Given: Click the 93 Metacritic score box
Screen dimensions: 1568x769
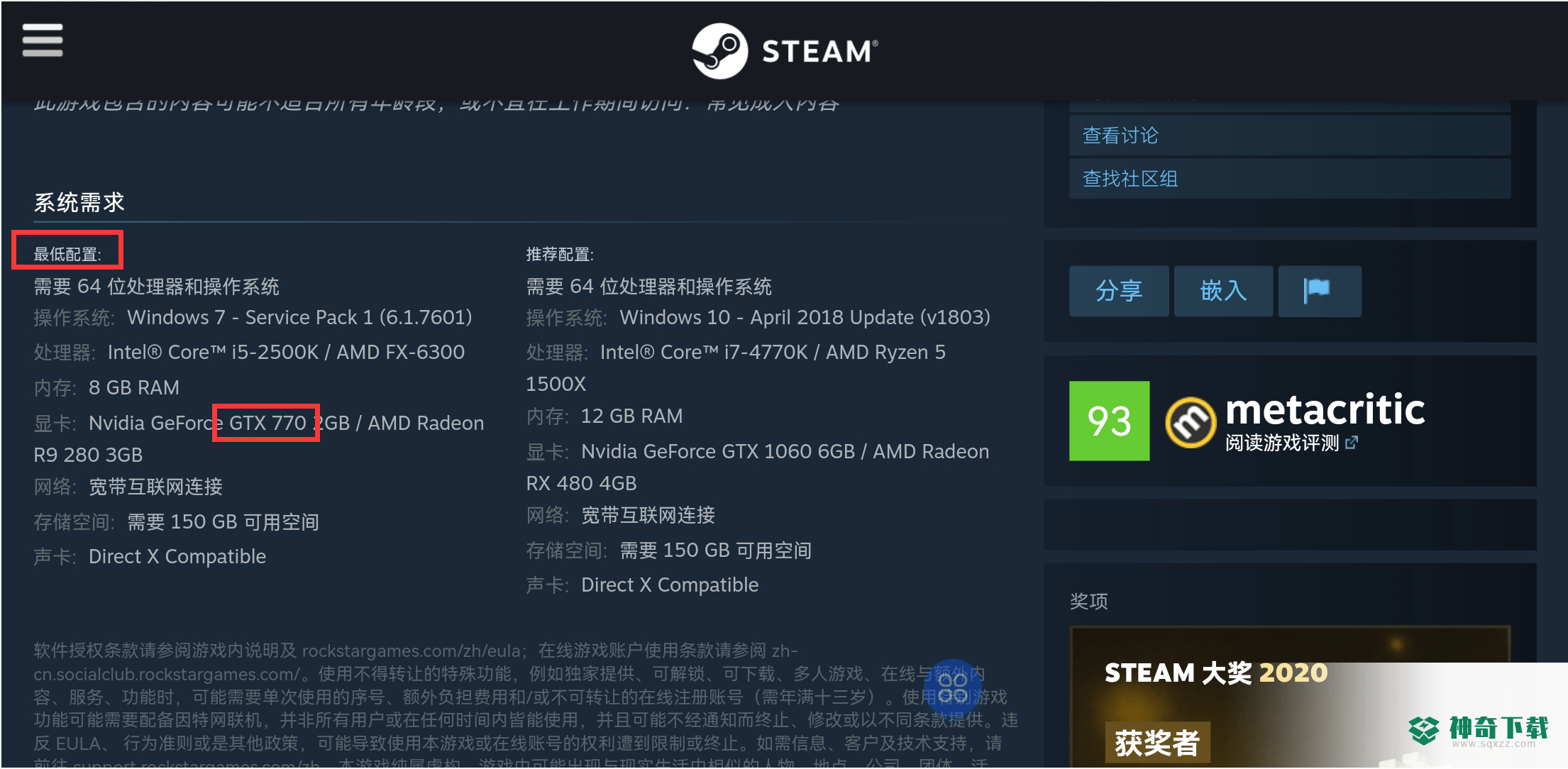Looking at the screenshot, I should pos(1109,421).
